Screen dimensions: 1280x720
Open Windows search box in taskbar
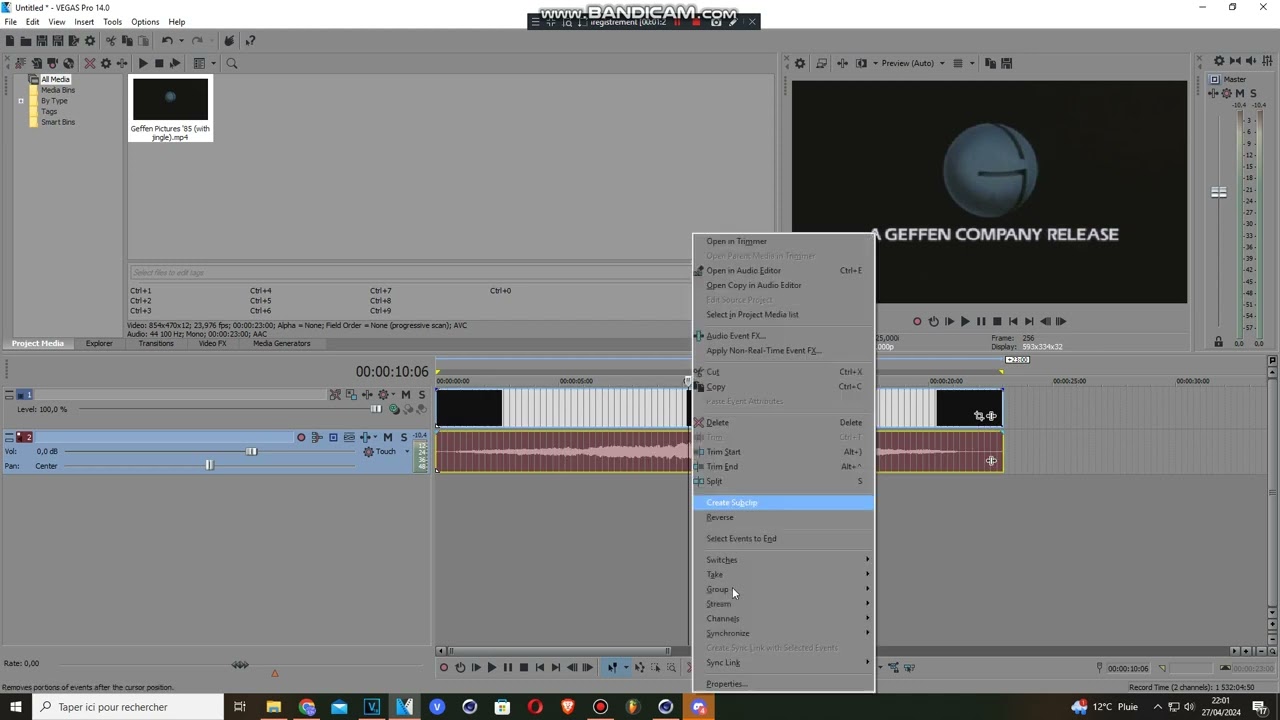click(x=126, y=707)
